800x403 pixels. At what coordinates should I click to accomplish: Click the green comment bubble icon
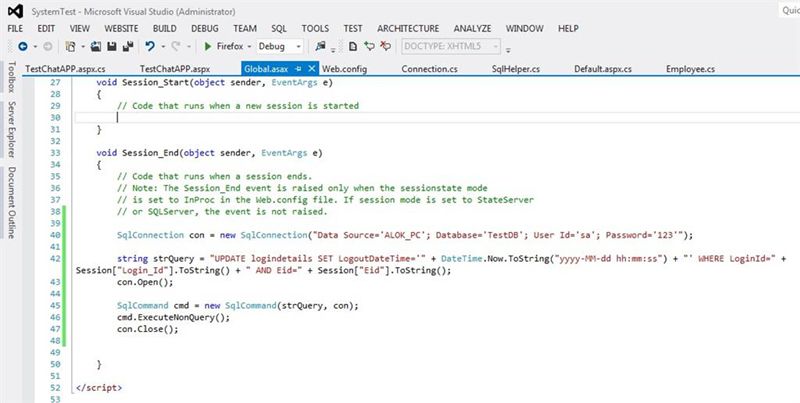(x=369, y=46)
